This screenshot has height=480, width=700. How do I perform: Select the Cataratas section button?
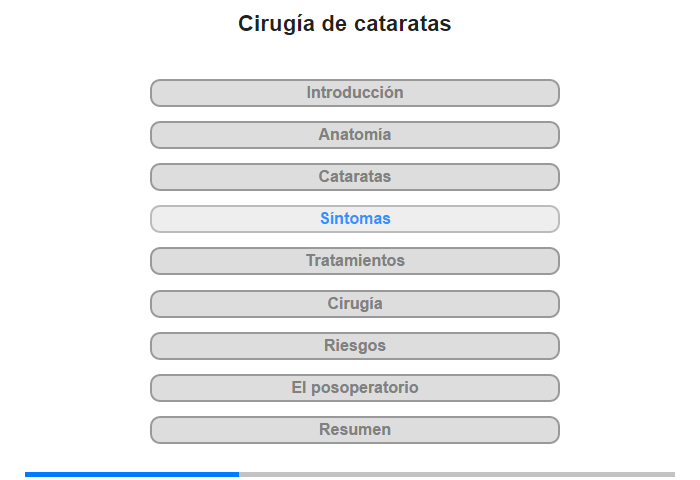click(x=354, y=177)
